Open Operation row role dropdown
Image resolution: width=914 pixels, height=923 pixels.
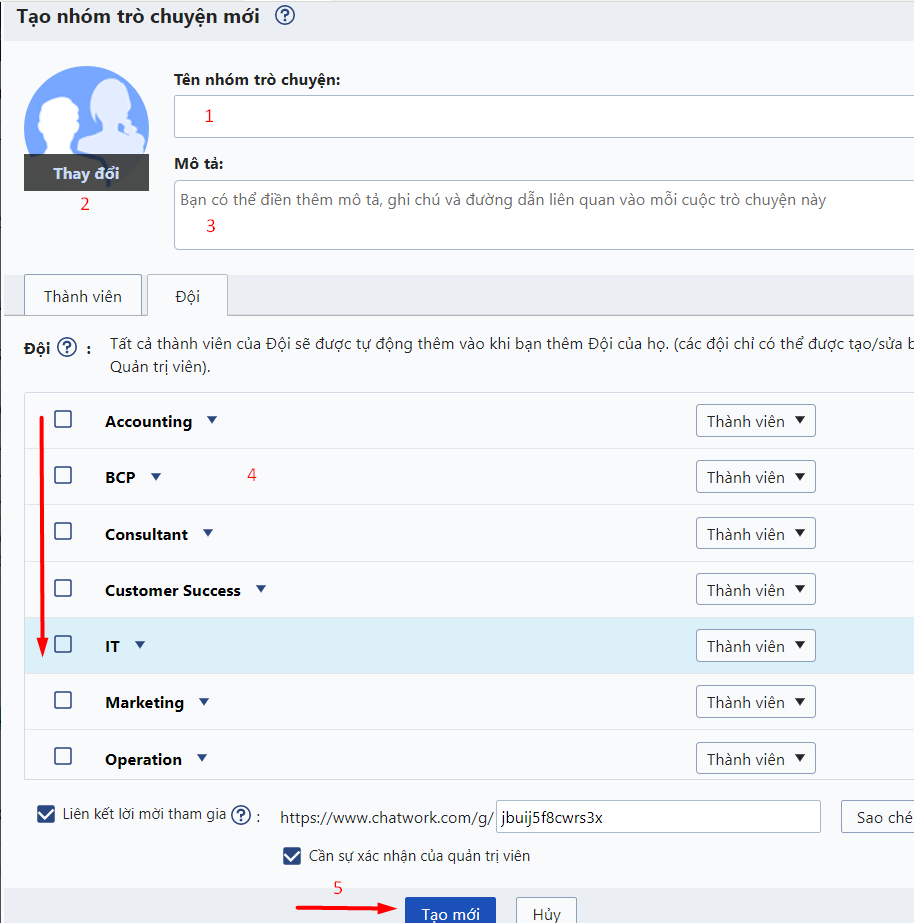pos(756,758)
